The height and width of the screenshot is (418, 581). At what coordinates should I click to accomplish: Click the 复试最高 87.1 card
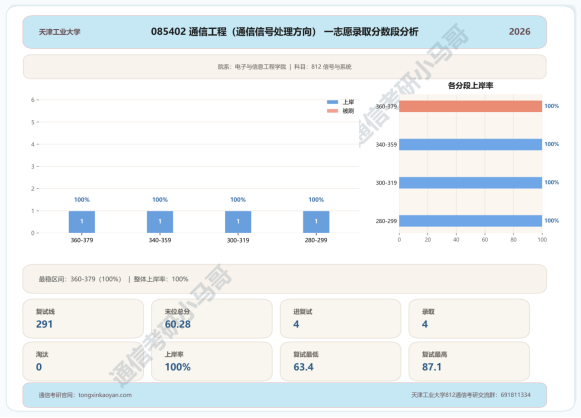pos(469,361)
